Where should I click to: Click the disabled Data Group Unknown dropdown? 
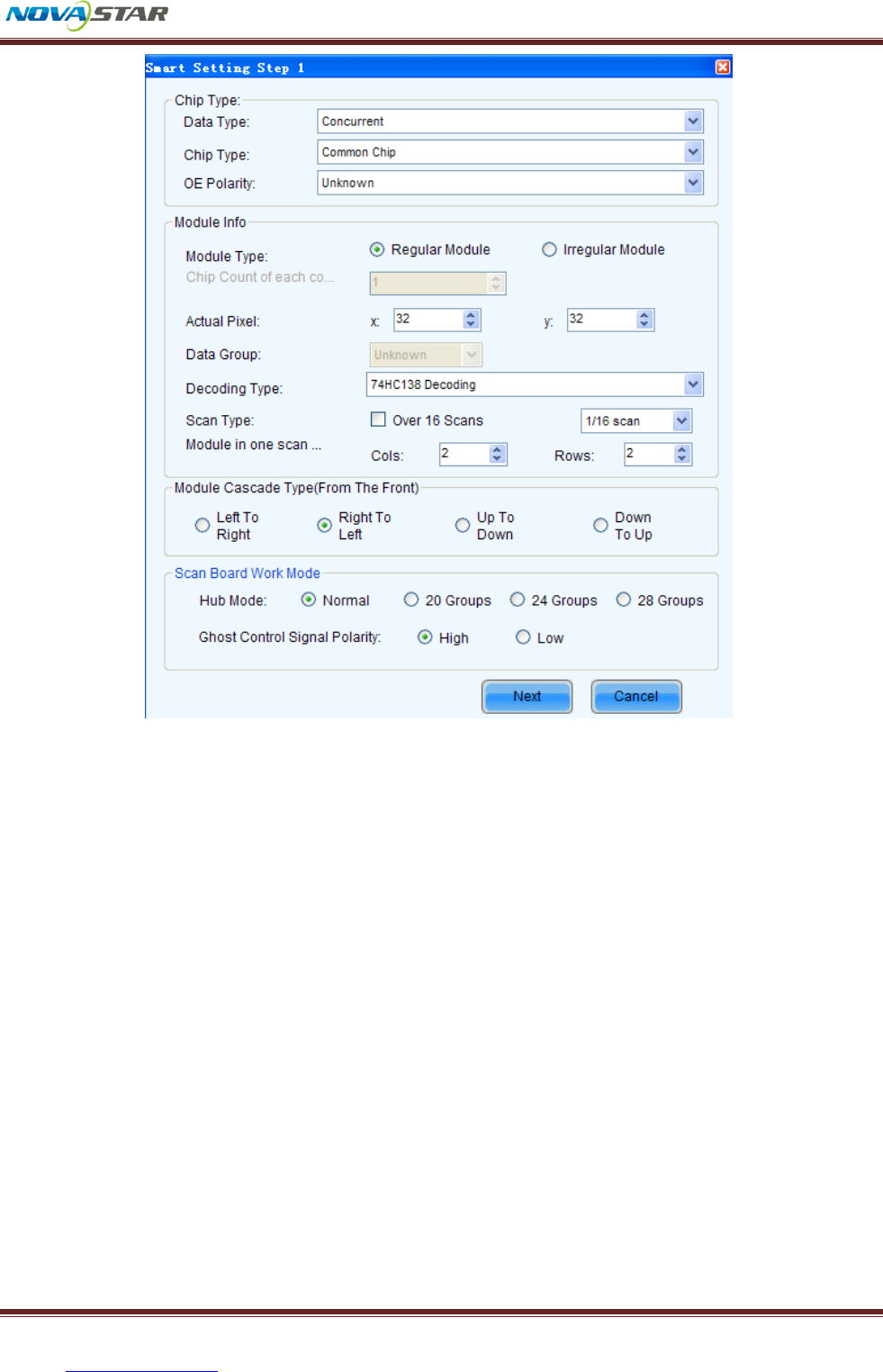(426, 355)
